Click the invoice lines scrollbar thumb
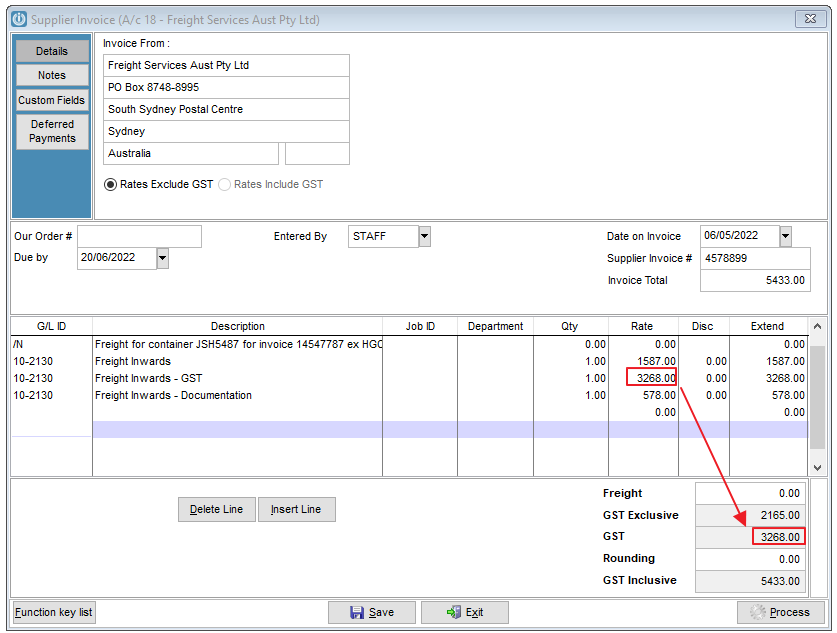Screen dimensions: 837x633 pos(817,397)
